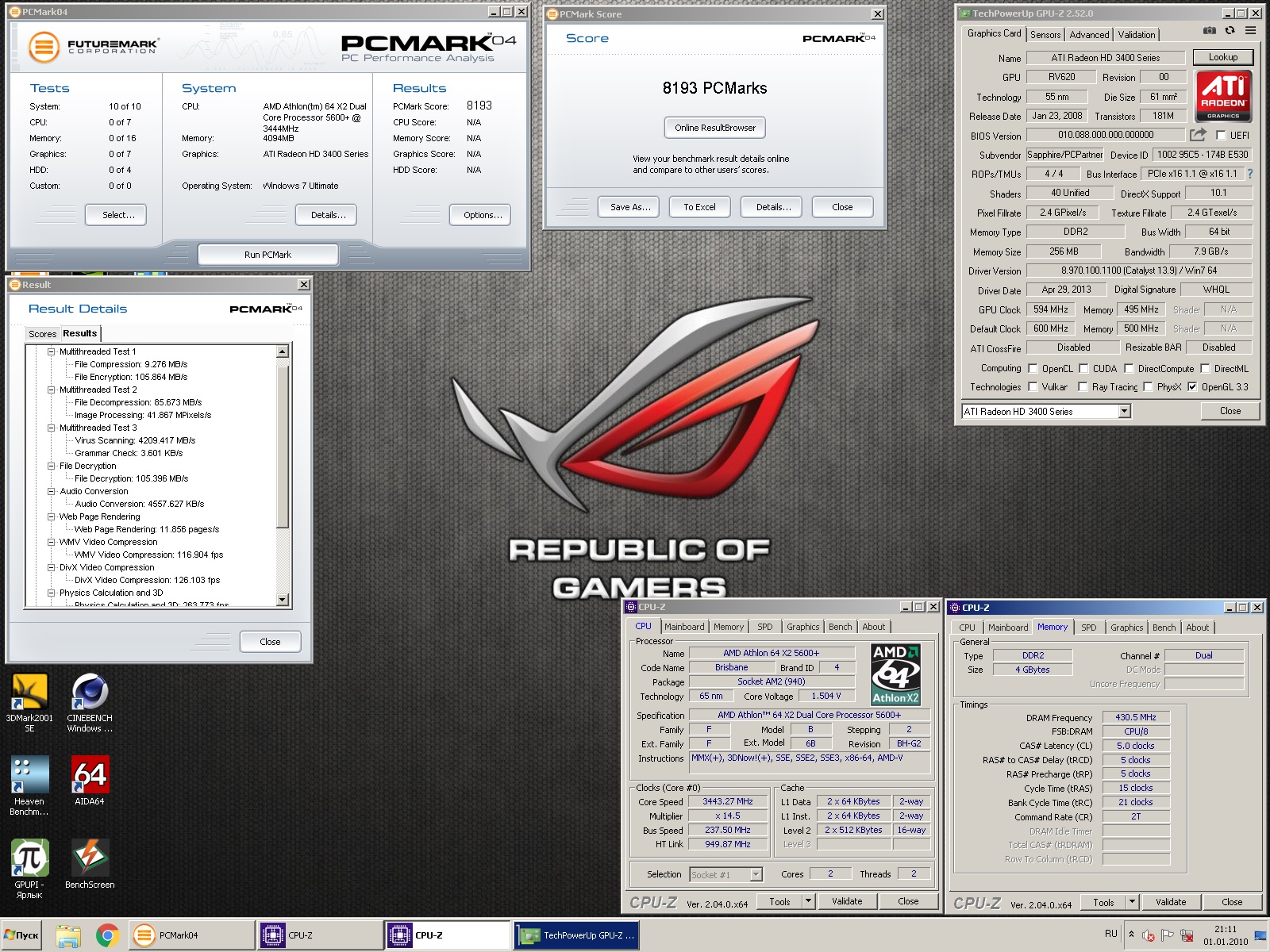Viewport: 1270px width, 952px height.
Task: Click the Select... button in PCMark04 Tests
Action: pyautogui.click(x=116, y=215)
